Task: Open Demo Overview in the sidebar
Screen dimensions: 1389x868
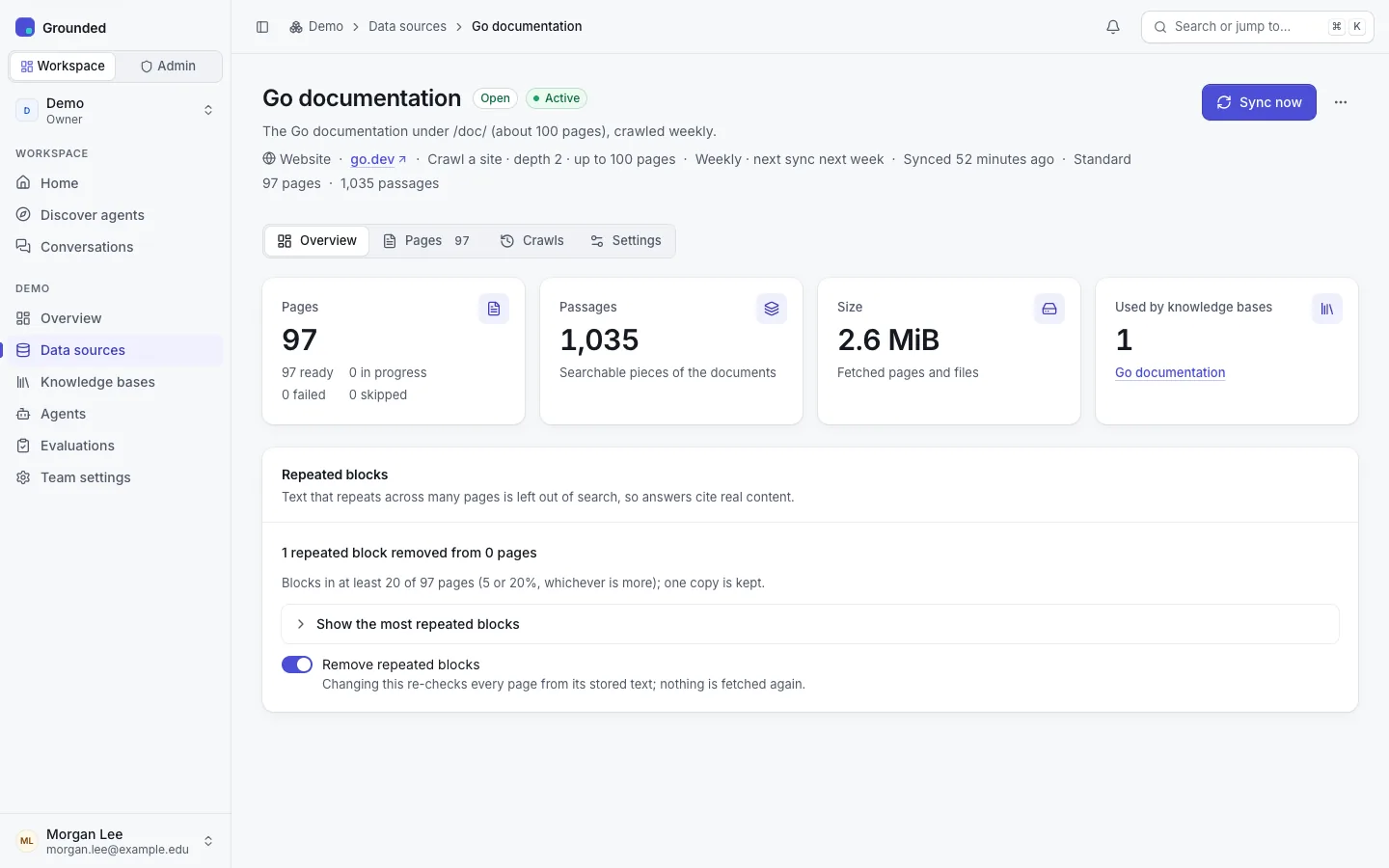Action: pyautogui.click(x=116, y=318)
